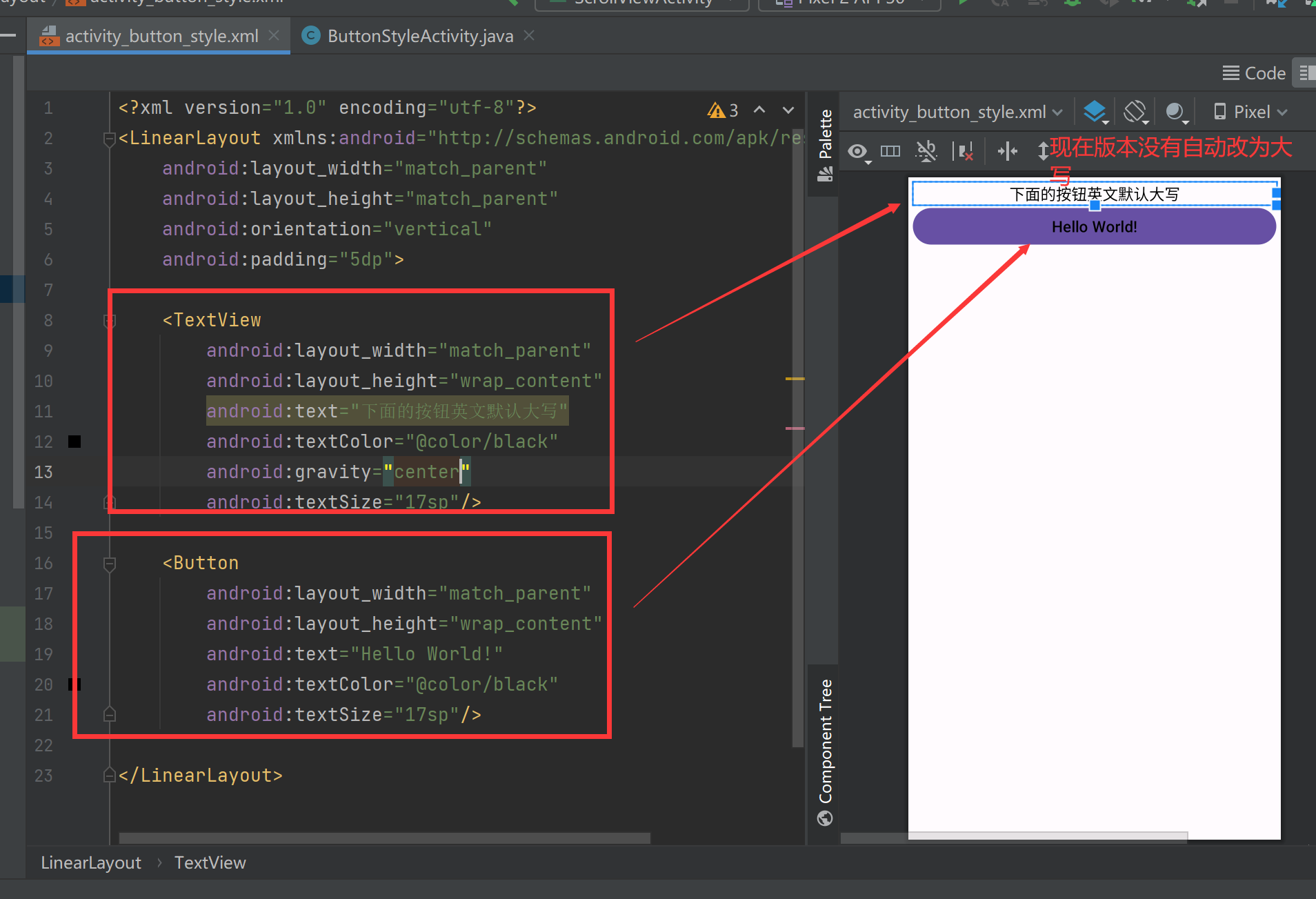Open the Palette side panel
Viewport: 1316px width, 899px height.
(825, 145)
